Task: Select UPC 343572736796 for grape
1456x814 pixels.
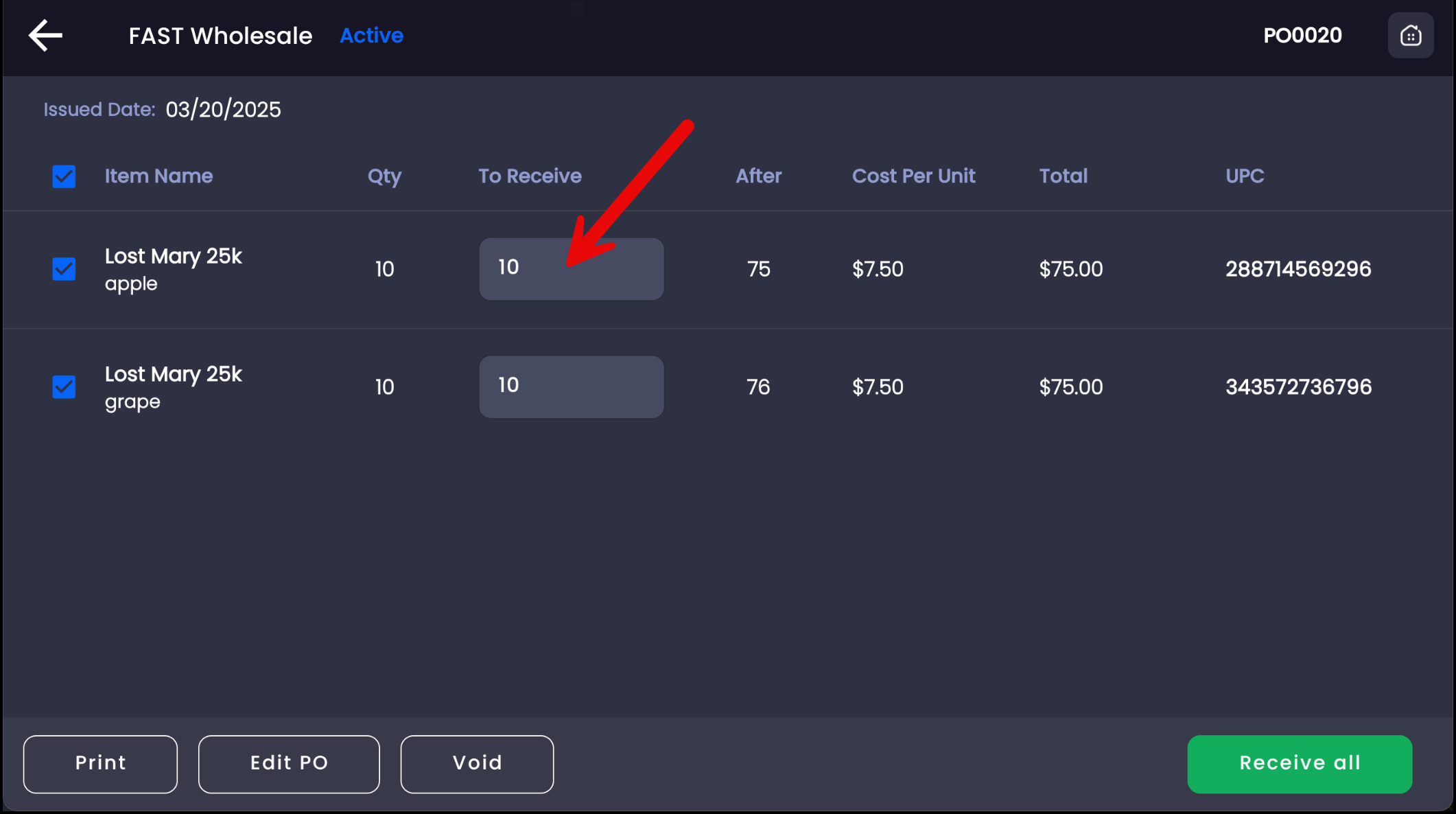Action: 1298,387
